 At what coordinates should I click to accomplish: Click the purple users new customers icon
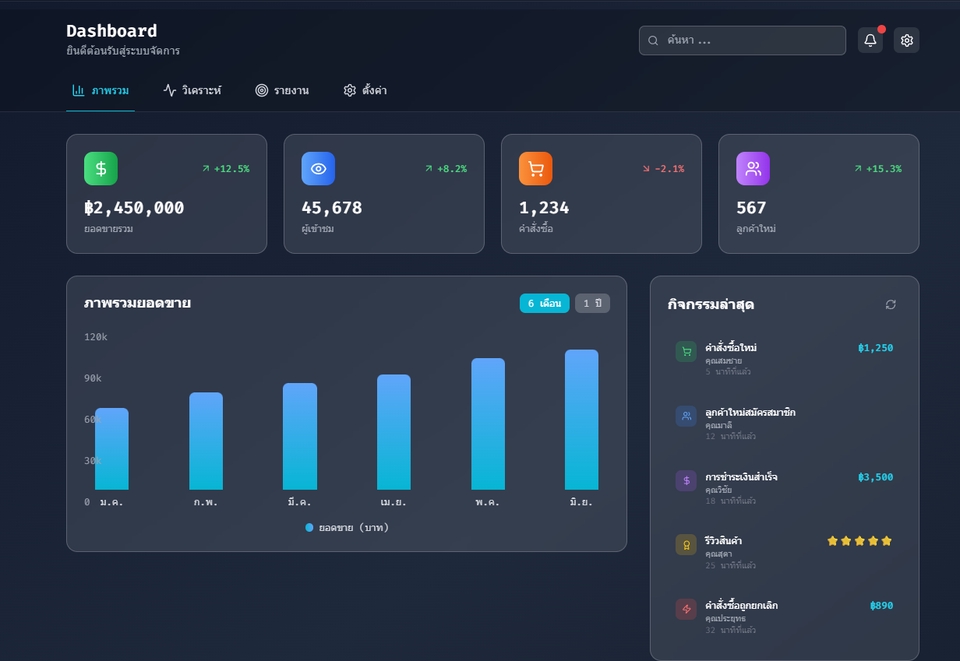pyautogui.click(x=753, y=169)
